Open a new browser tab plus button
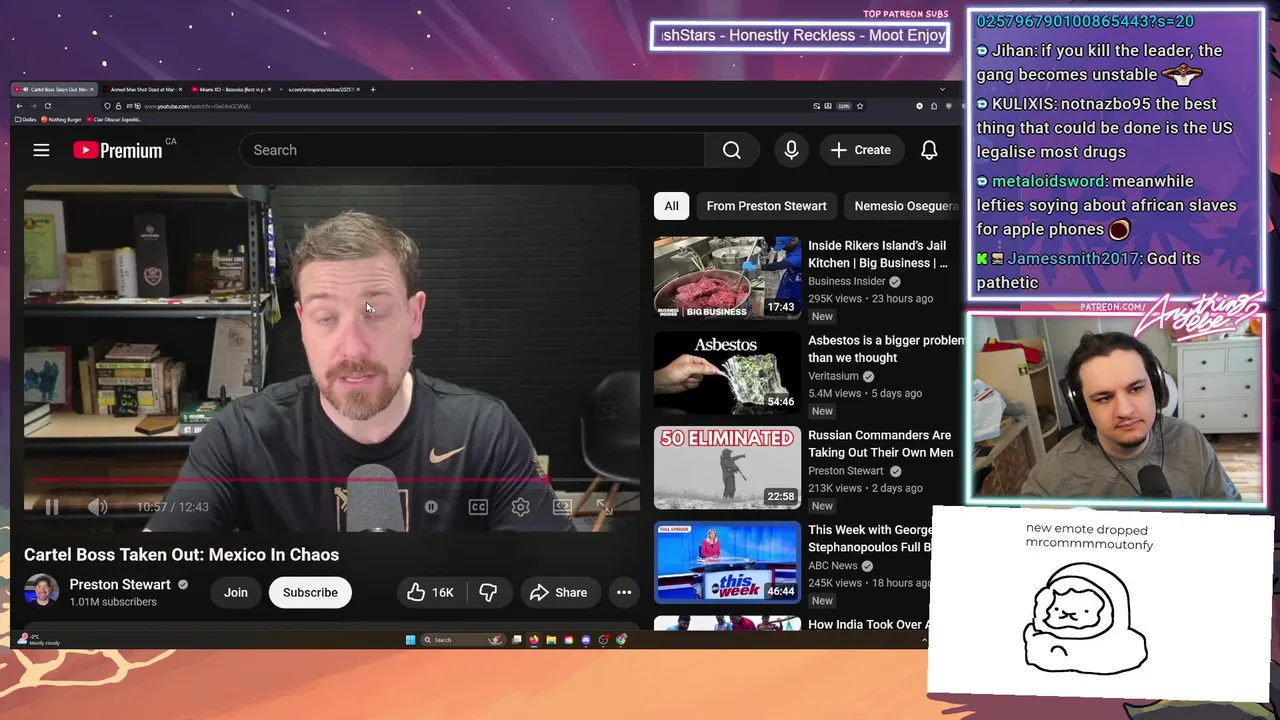This screenshot has height=720, width=1280. (373, 89)
